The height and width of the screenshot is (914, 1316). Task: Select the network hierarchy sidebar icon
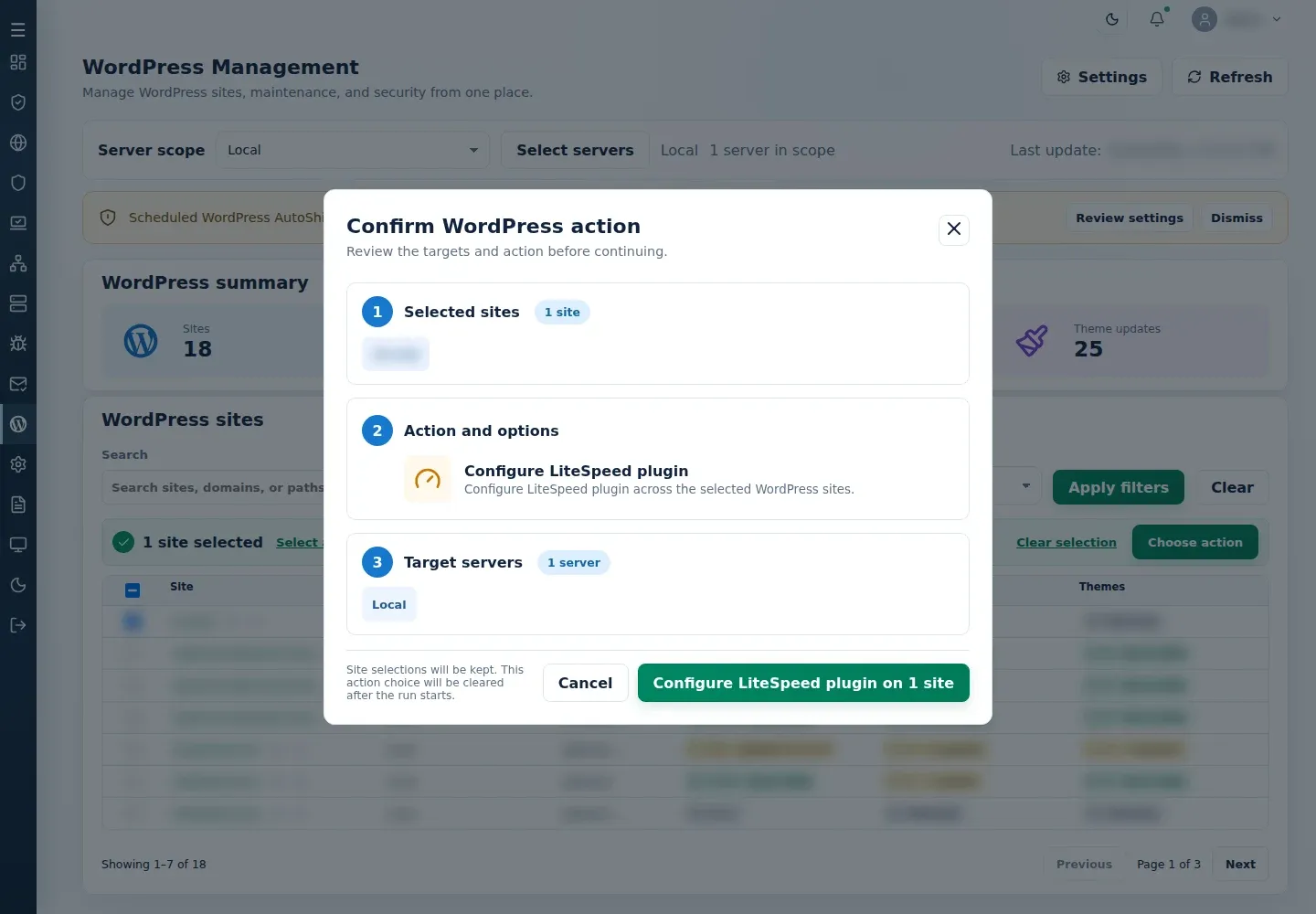pos(18,263)
